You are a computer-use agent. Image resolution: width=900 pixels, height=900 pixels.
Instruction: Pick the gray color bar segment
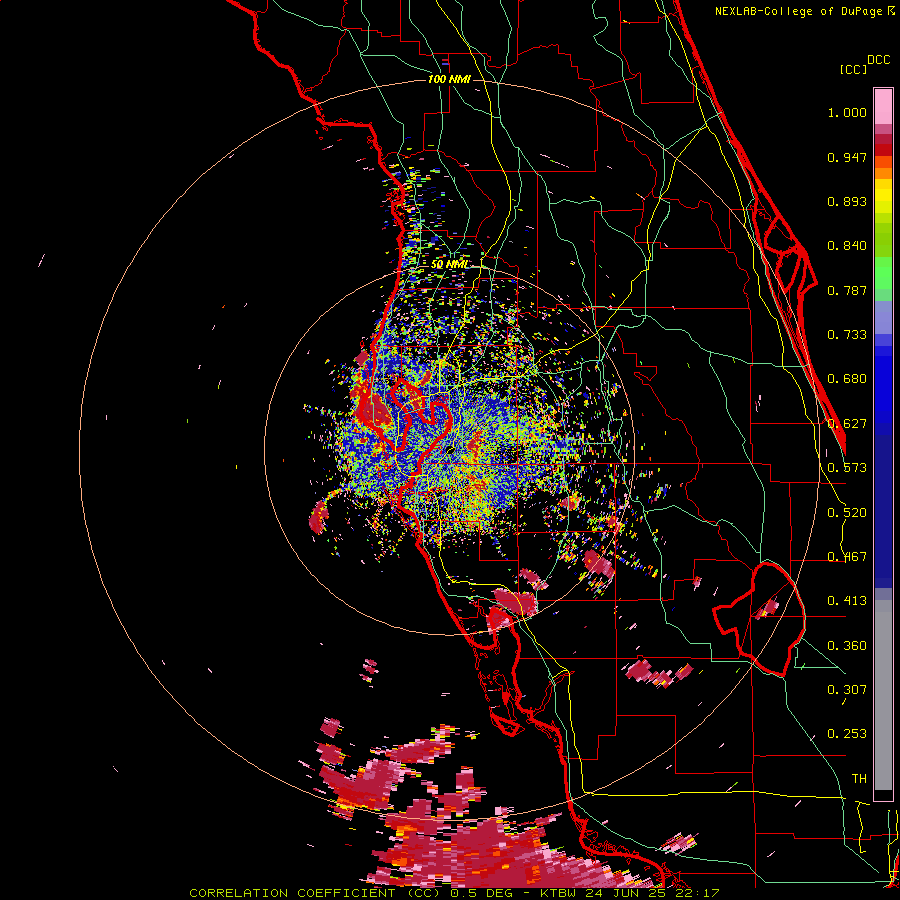[x=883, y=695]
